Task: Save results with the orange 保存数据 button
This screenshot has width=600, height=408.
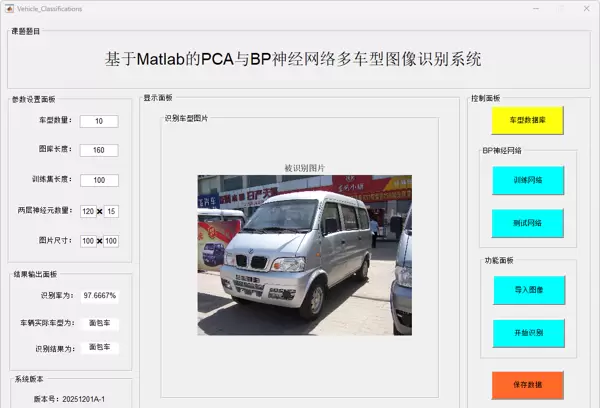Action: [527, 385]
